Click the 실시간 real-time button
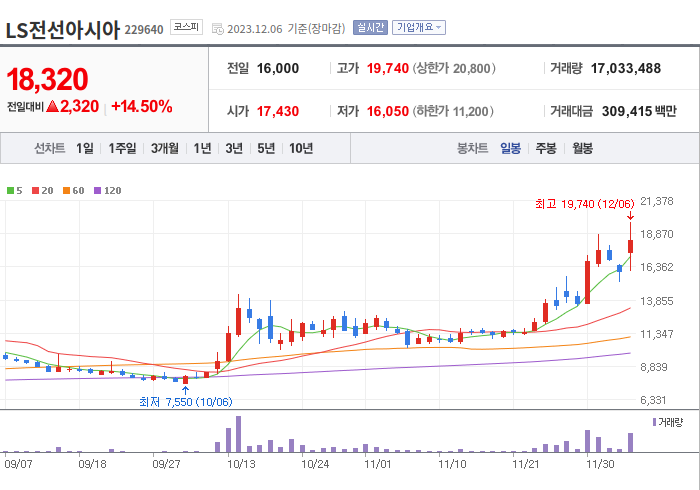 click(x=370, y=28)
